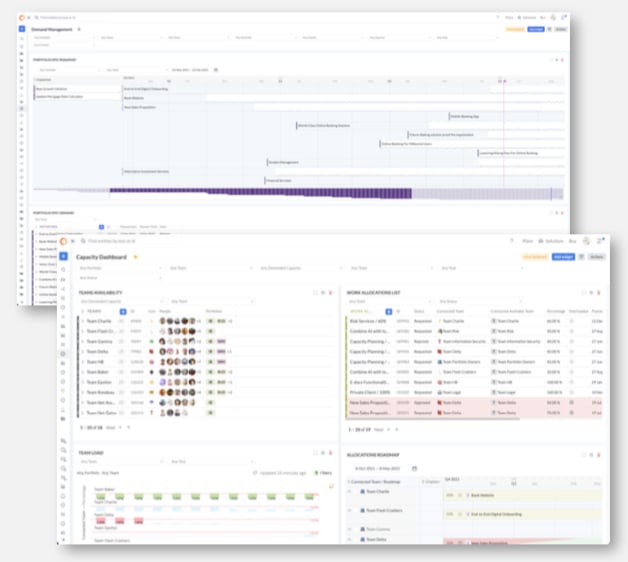Click Mobile Banking App bar in Demand Management
This screenshot has width=628, height=562.
507,117
